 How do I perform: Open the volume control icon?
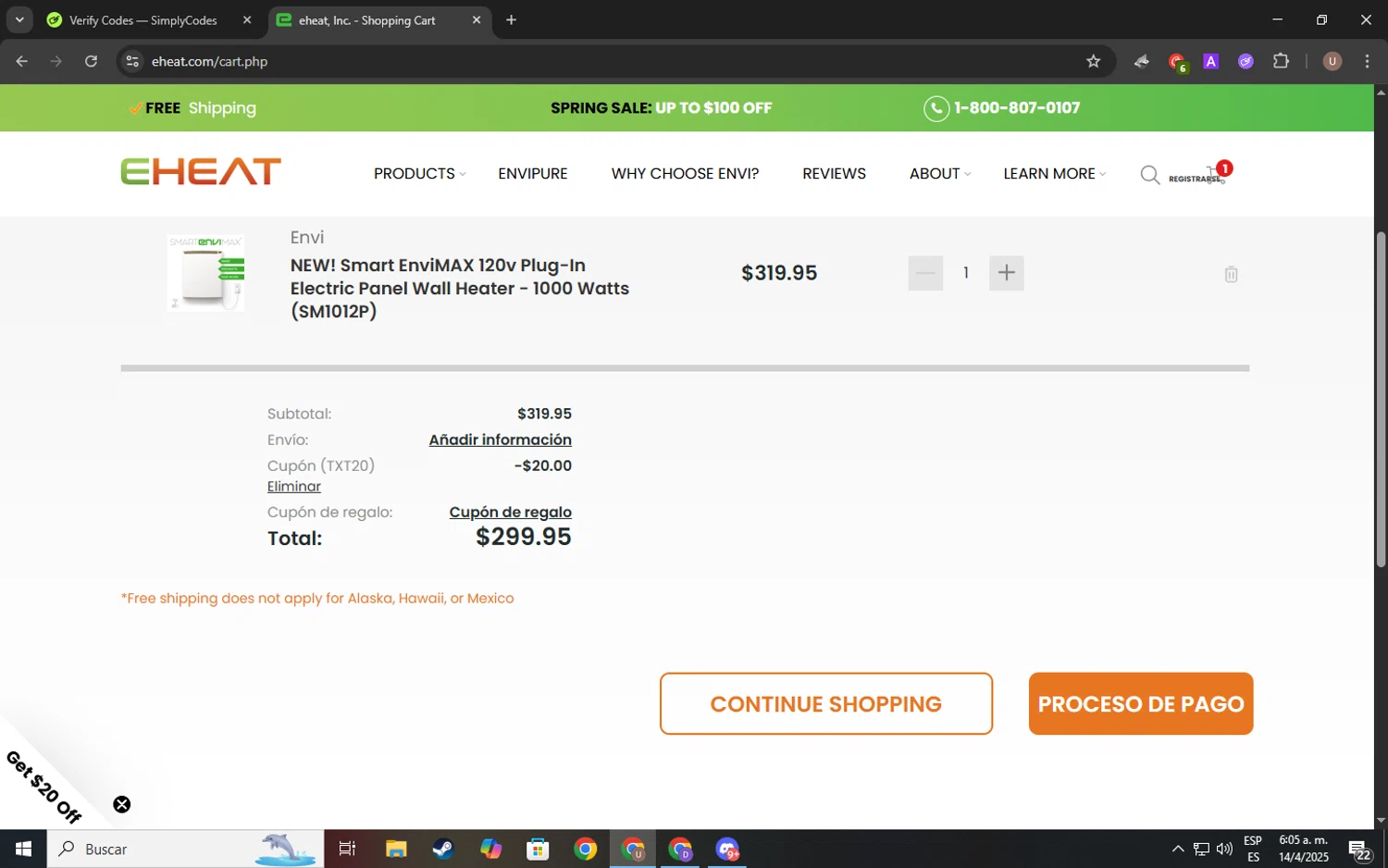1224,849
